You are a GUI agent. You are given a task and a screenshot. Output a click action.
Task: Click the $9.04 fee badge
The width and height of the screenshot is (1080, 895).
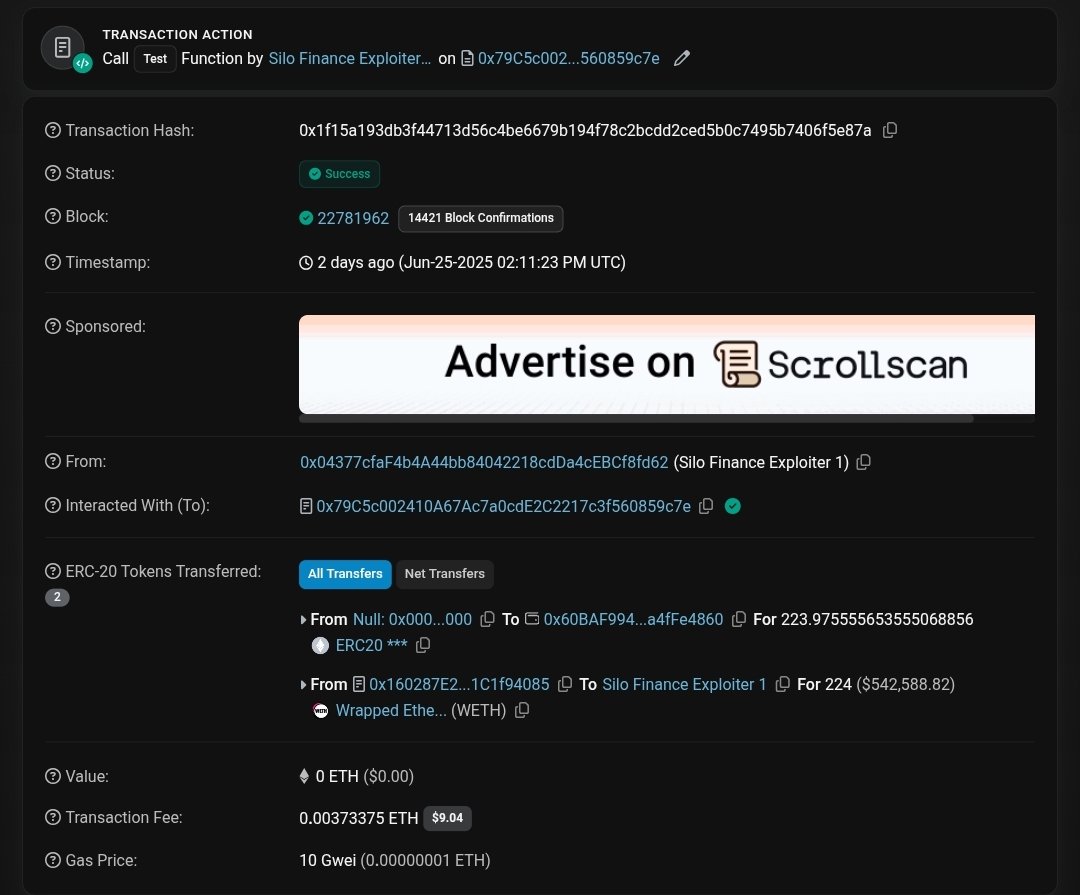(x=447, y=818)
